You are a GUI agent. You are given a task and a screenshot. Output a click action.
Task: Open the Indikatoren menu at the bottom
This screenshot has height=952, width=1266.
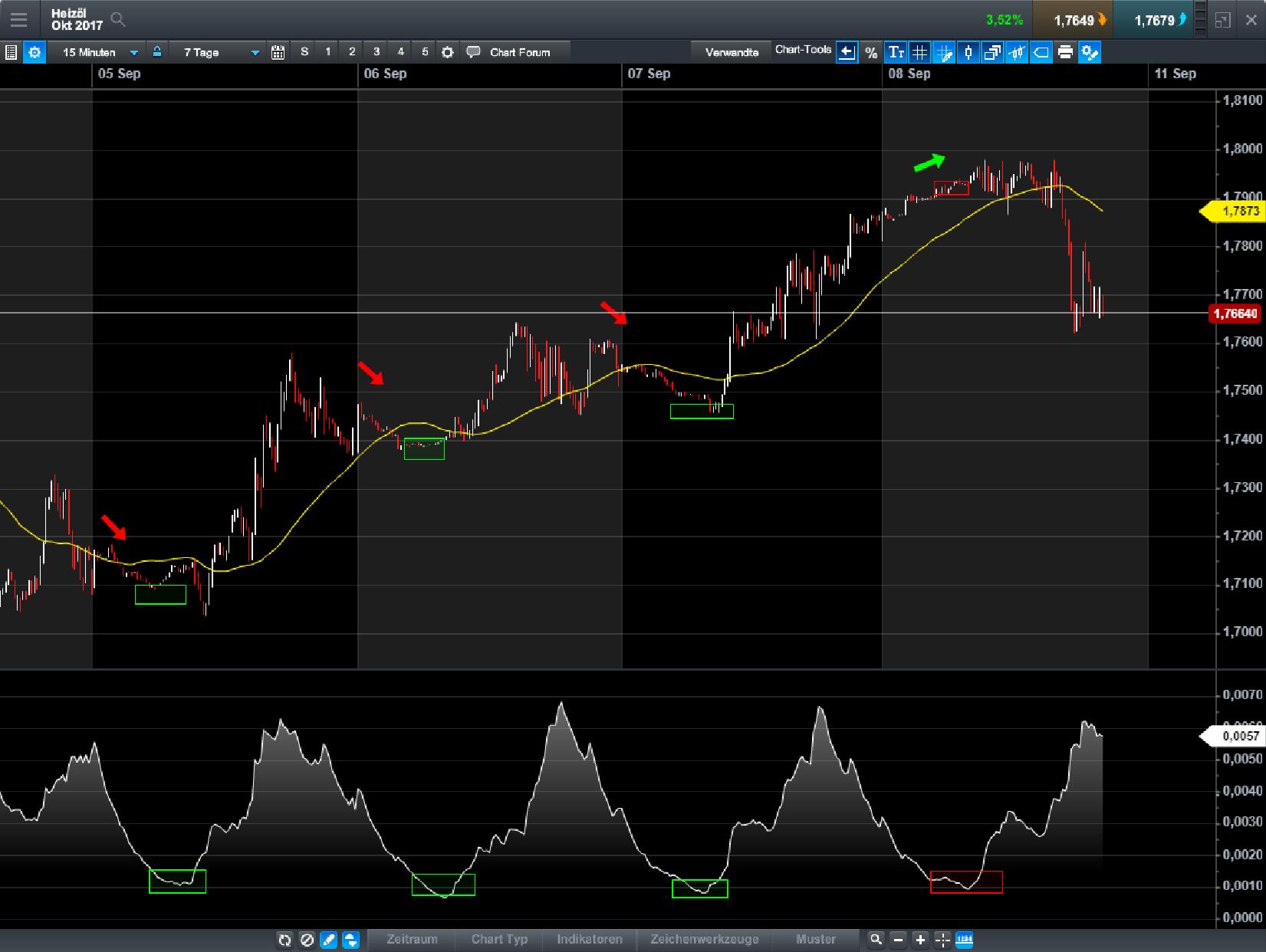point(589,939)
